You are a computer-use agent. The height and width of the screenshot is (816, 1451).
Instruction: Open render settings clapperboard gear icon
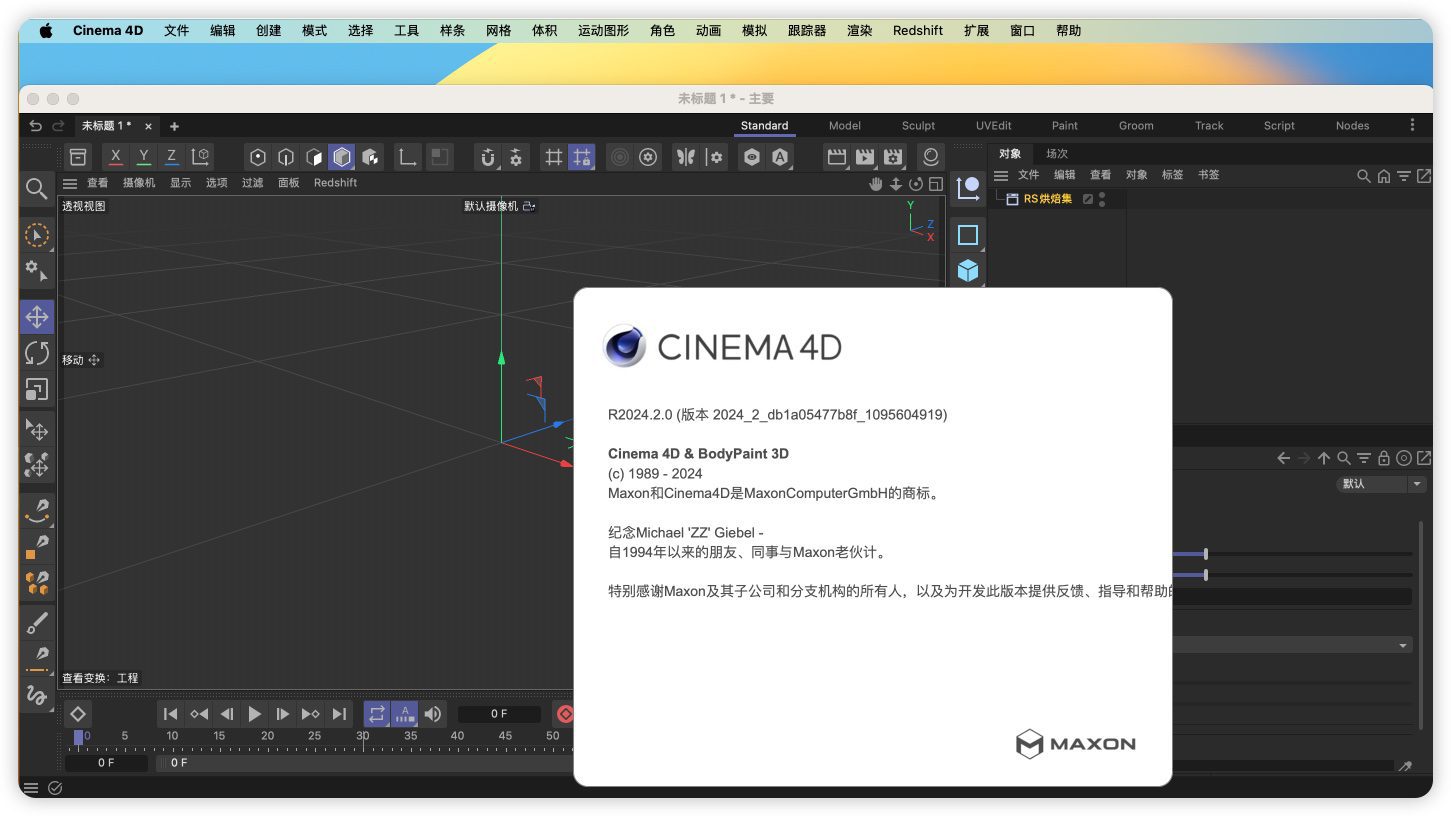click(x=893, y=157)
